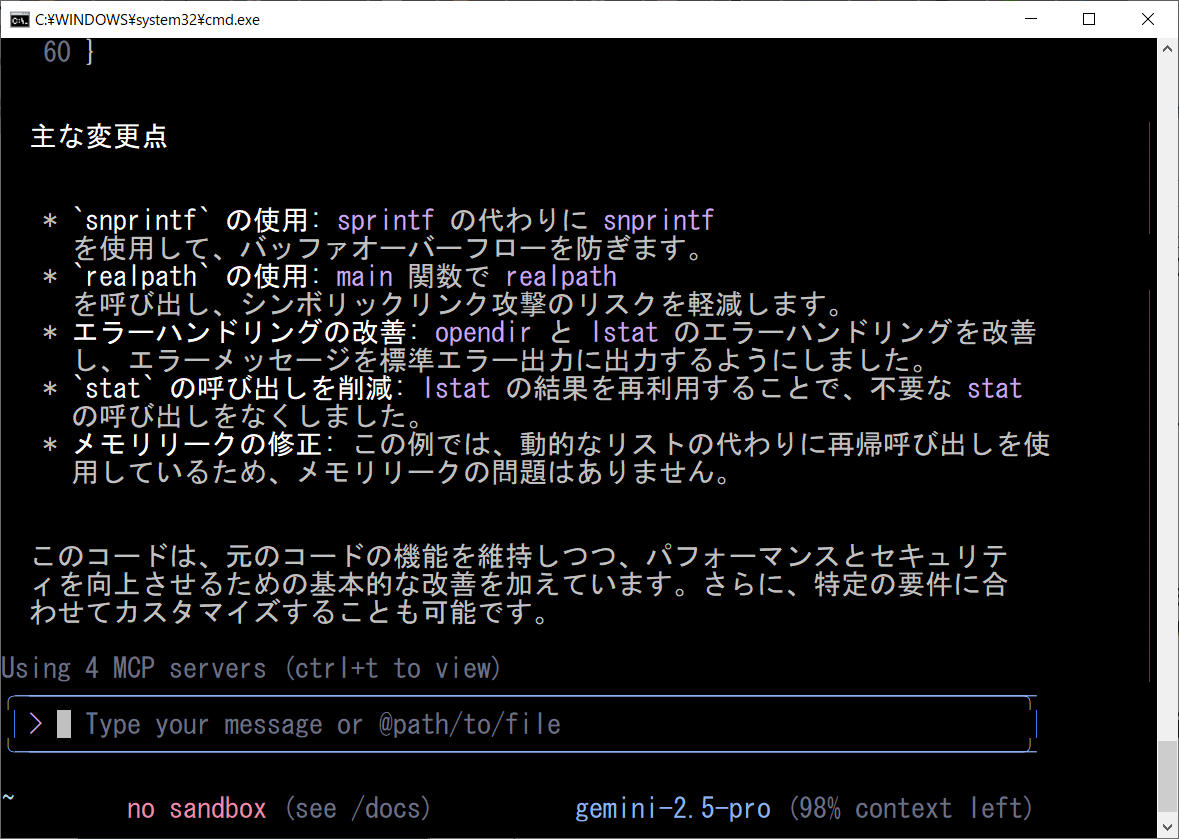Click the '主な変更点' heading
Screen dimensions: 1179x839
tap(99, 137)
